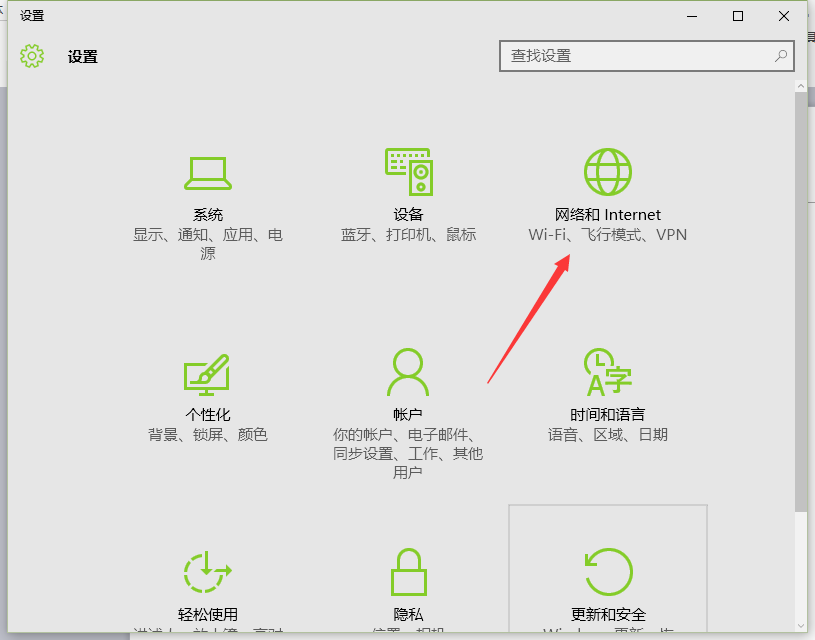Click the 网络和 Internet globe icon
815x640 pixels.
click(x=608, y=173)
